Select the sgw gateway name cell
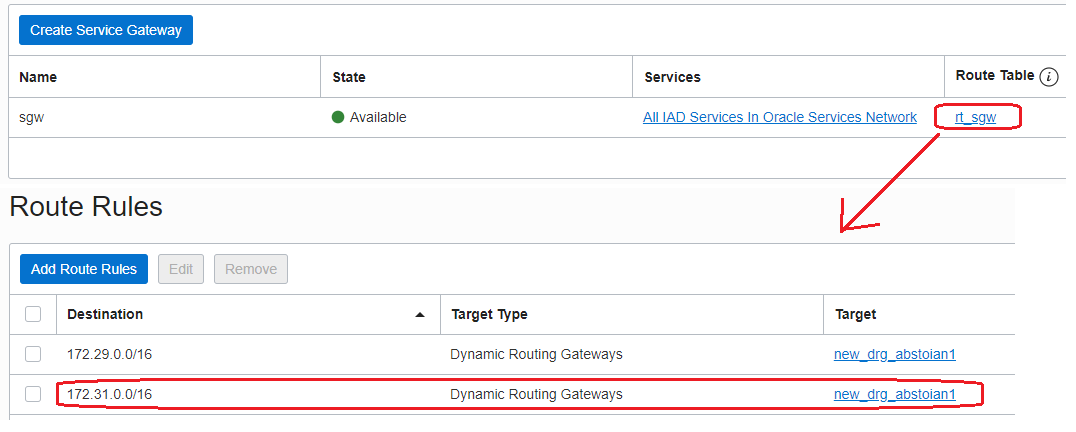The width and height of the screenshot is (1076, 432). [x=32, y=117]
